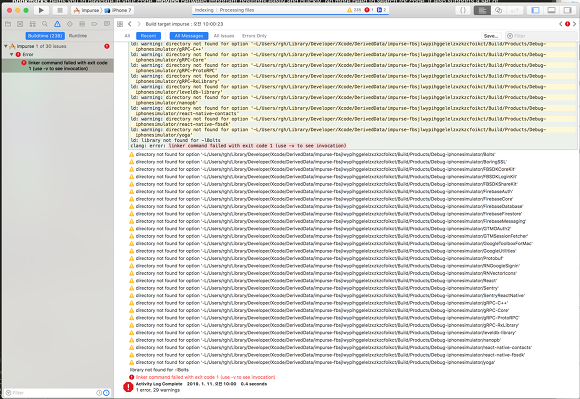The height and width of the screenshot is (399, 580).
Task: Open the Symbol navigator icon
Action: 33,24
